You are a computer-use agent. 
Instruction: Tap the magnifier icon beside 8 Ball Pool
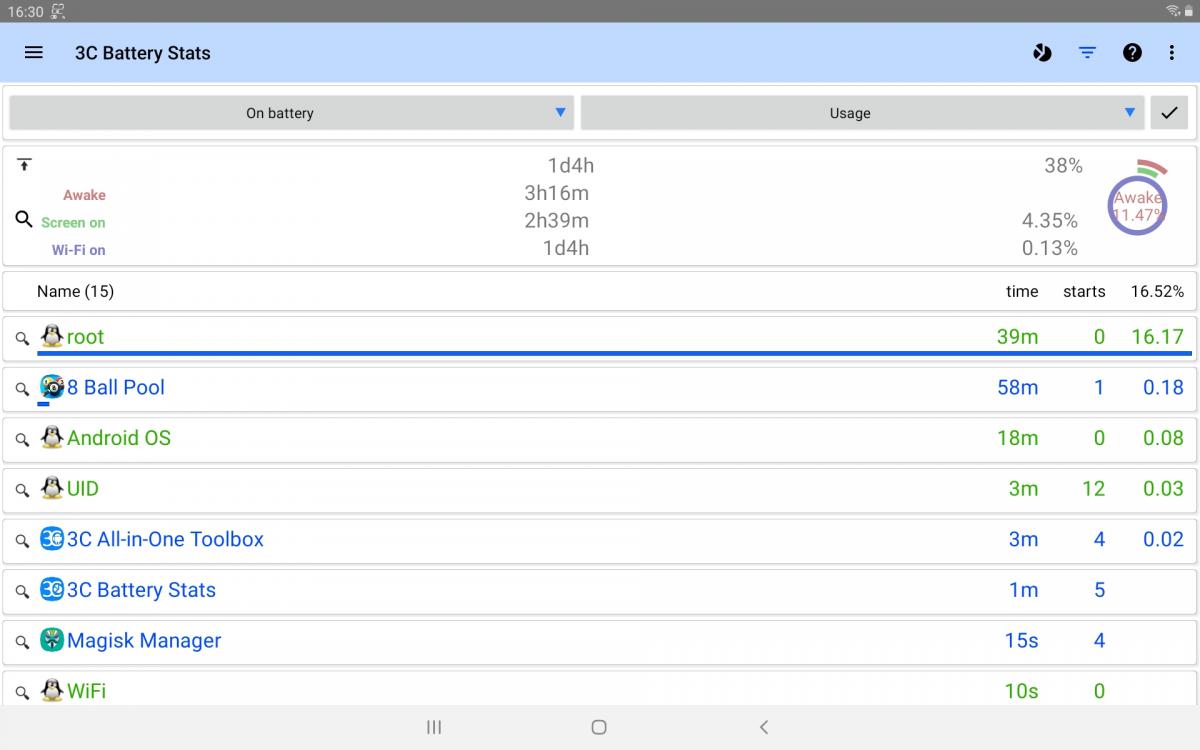(x=22, y=389)
